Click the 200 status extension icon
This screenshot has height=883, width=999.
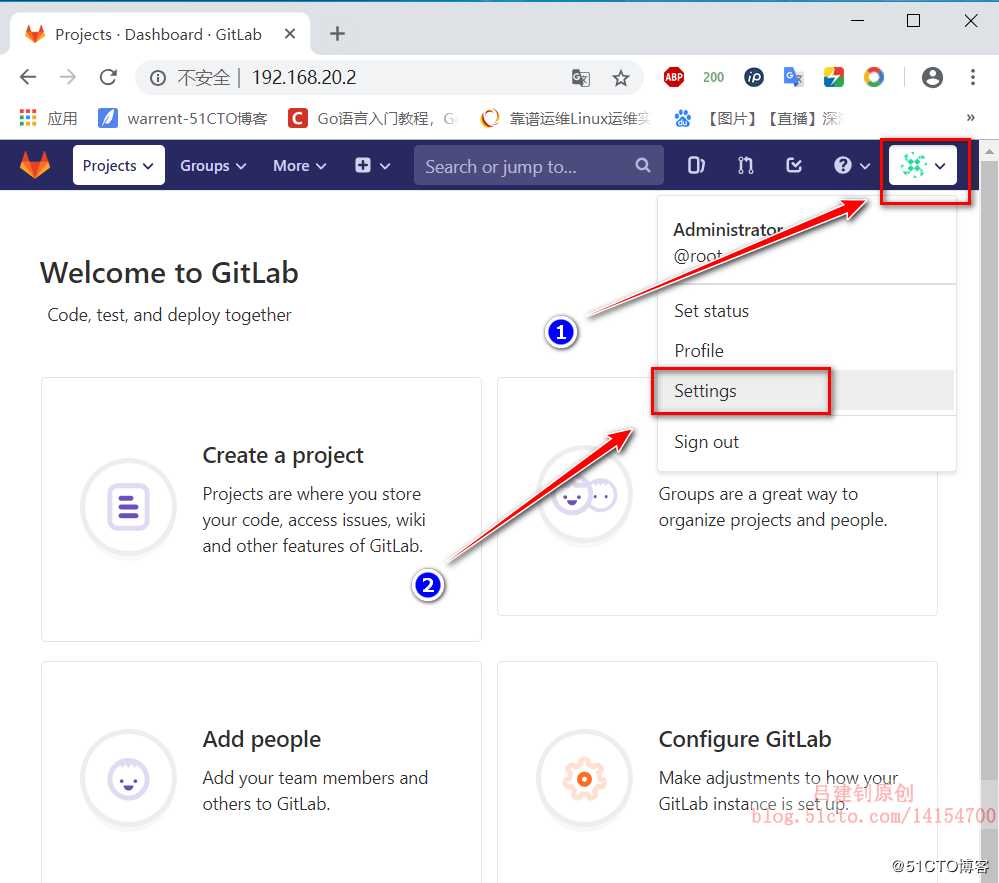713,77
